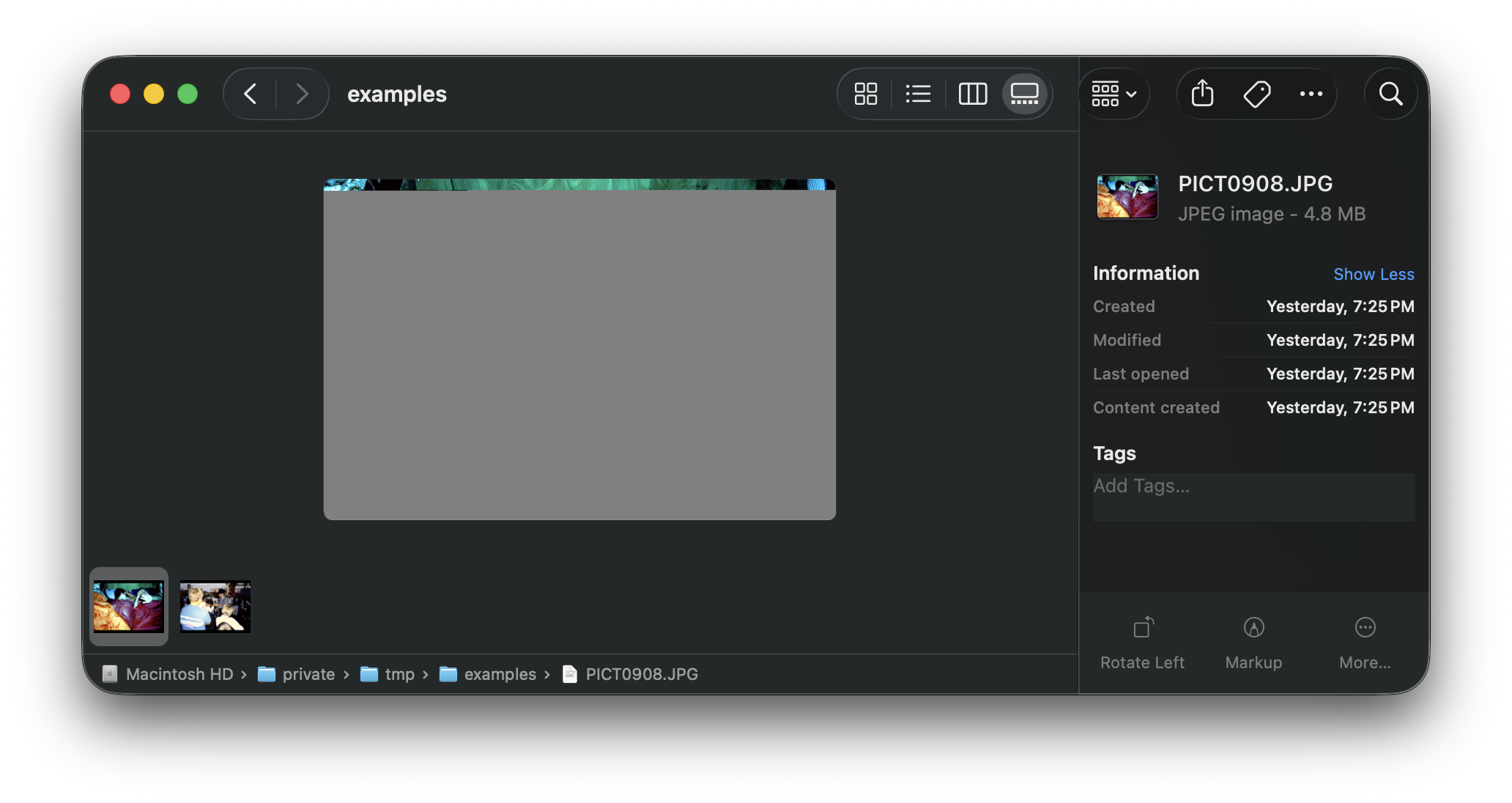Open the private folder in path bar
The height and width of the screenshot is (803, 1512).
[297, 674]
